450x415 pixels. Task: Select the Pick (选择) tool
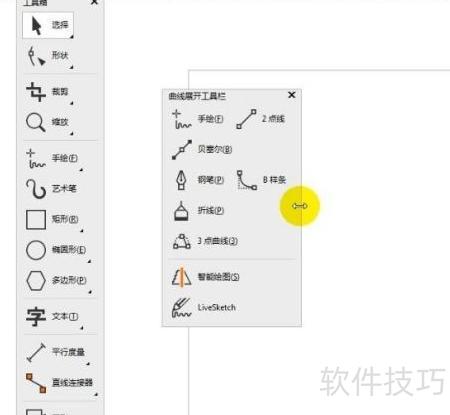point(48,25)
